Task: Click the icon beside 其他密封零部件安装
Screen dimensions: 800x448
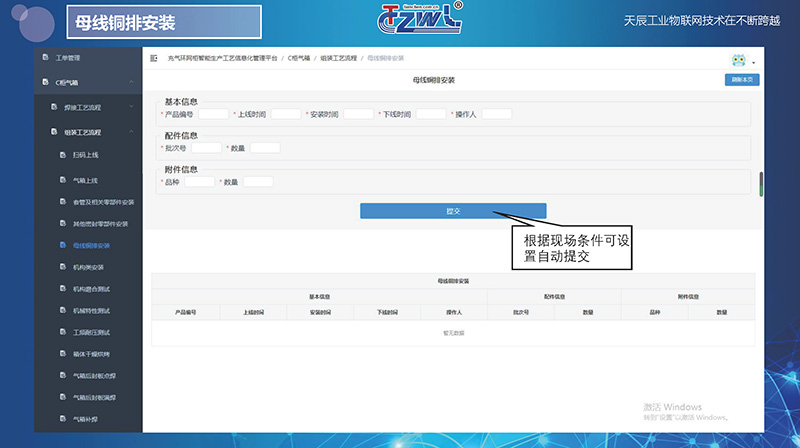Action: tap(63, 223)
